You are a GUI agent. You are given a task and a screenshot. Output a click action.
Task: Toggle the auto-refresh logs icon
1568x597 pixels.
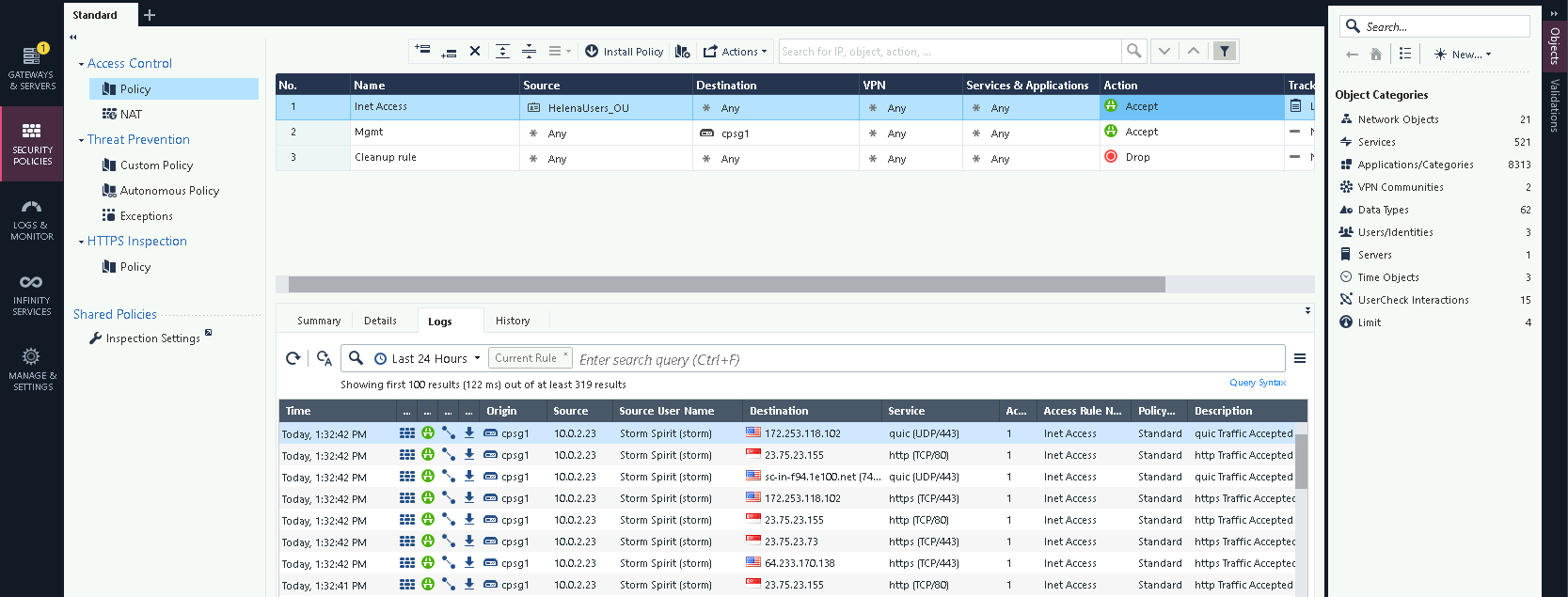tap(325, 358)
